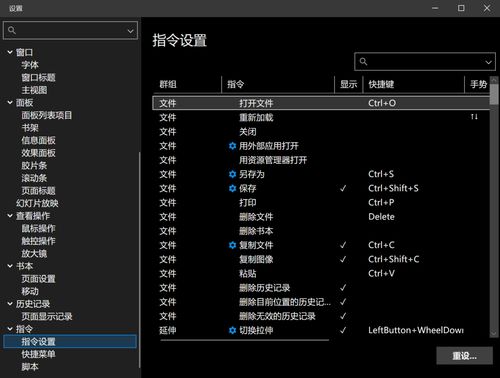Open 胶片条 settings

coord(34,166)
